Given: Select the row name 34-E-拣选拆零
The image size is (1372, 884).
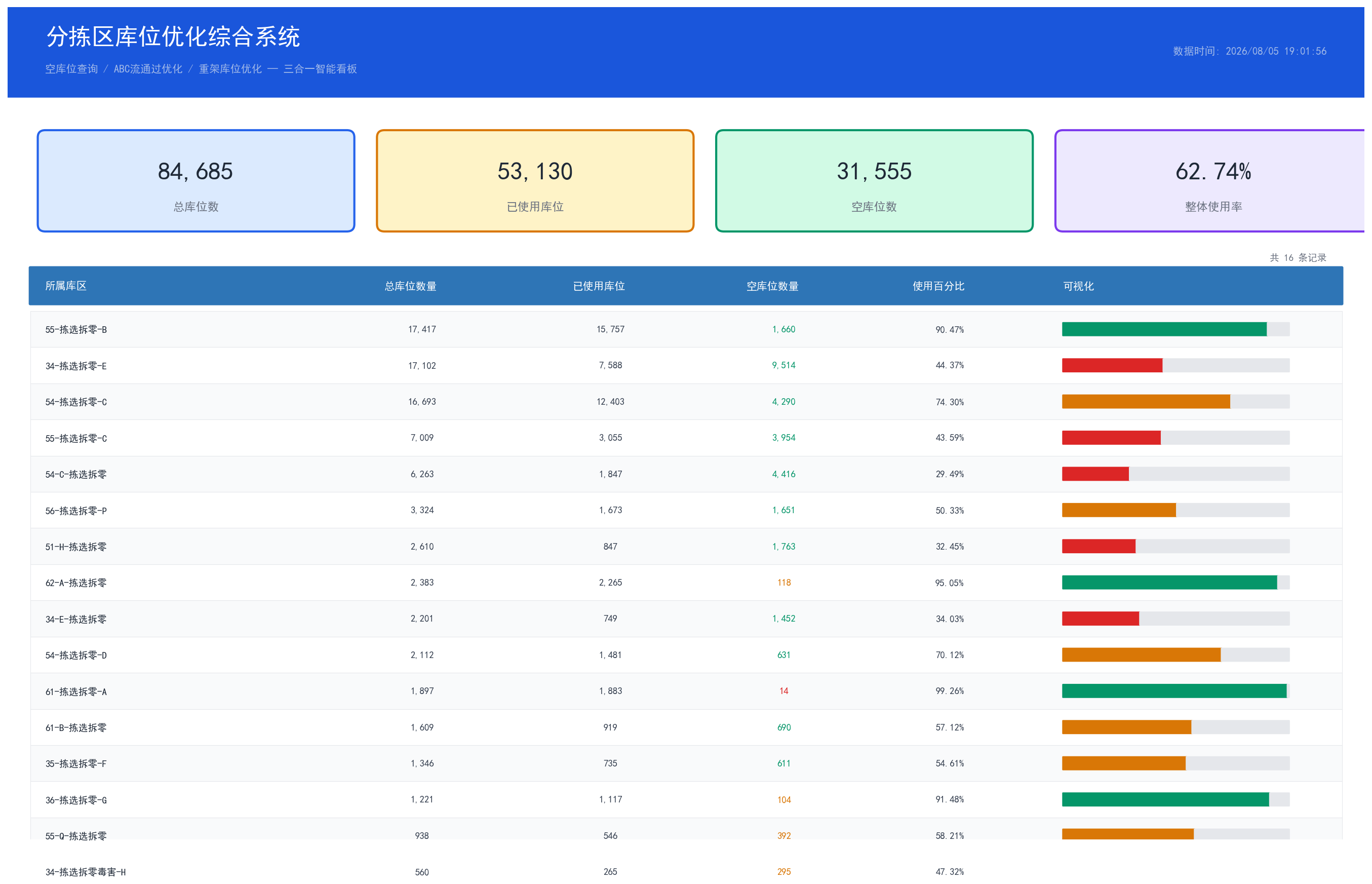Looking at the screenshot, I should pyautogui.click(x=76, y=619).
